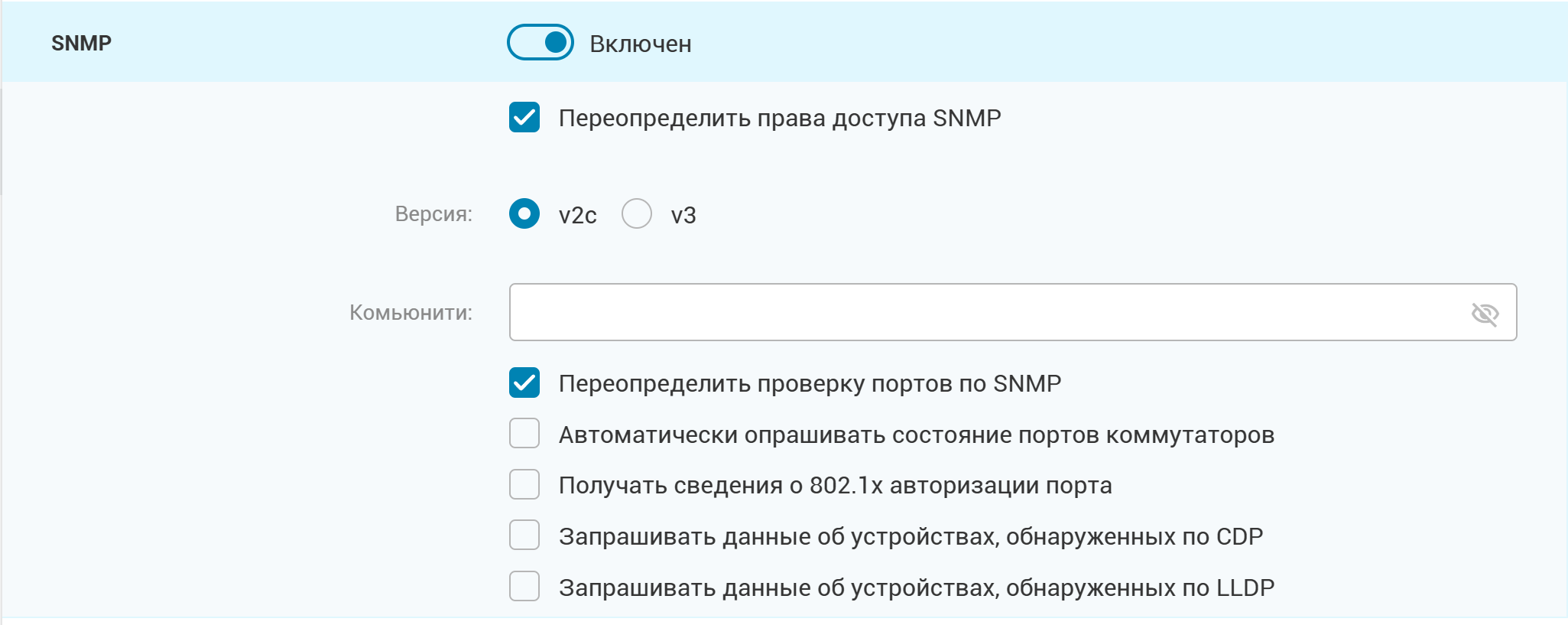
Task: Click the 'Получать сведения о 802.1x' label text
Action: coord(835,486)
